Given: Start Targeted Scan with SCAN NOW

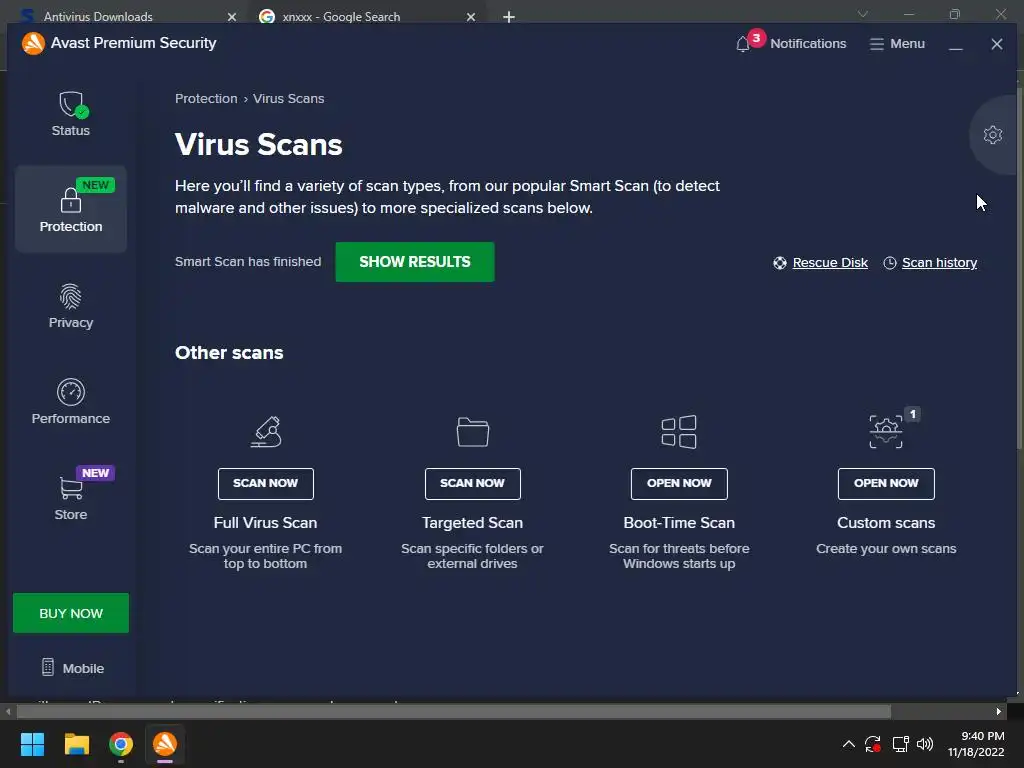Looking at the screenshot, I should click(473, 483).
